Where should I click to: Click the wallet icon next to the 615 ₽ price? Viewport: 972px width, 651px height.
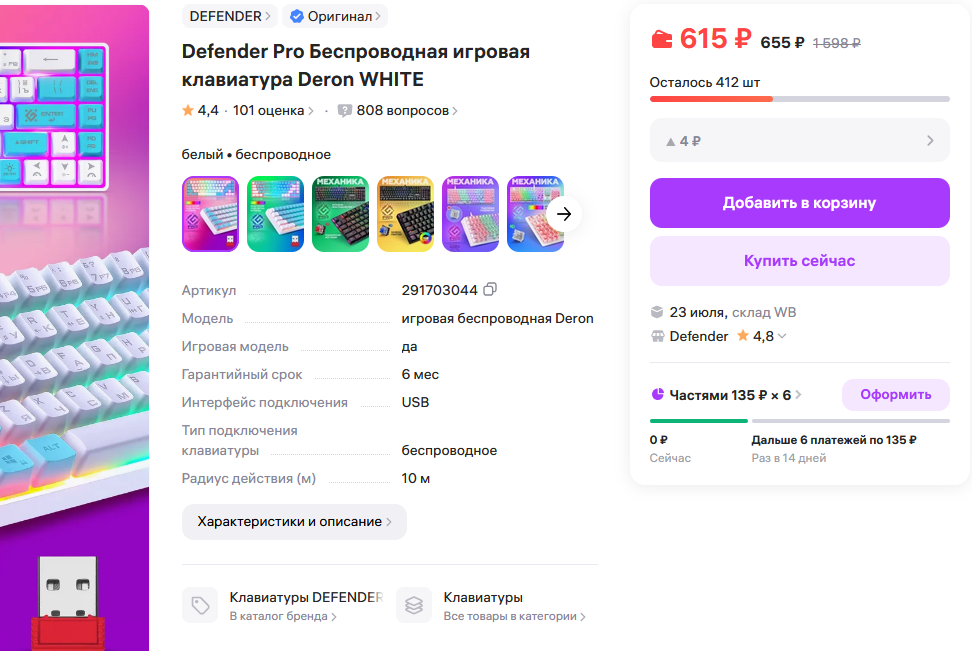coord(661,40)
